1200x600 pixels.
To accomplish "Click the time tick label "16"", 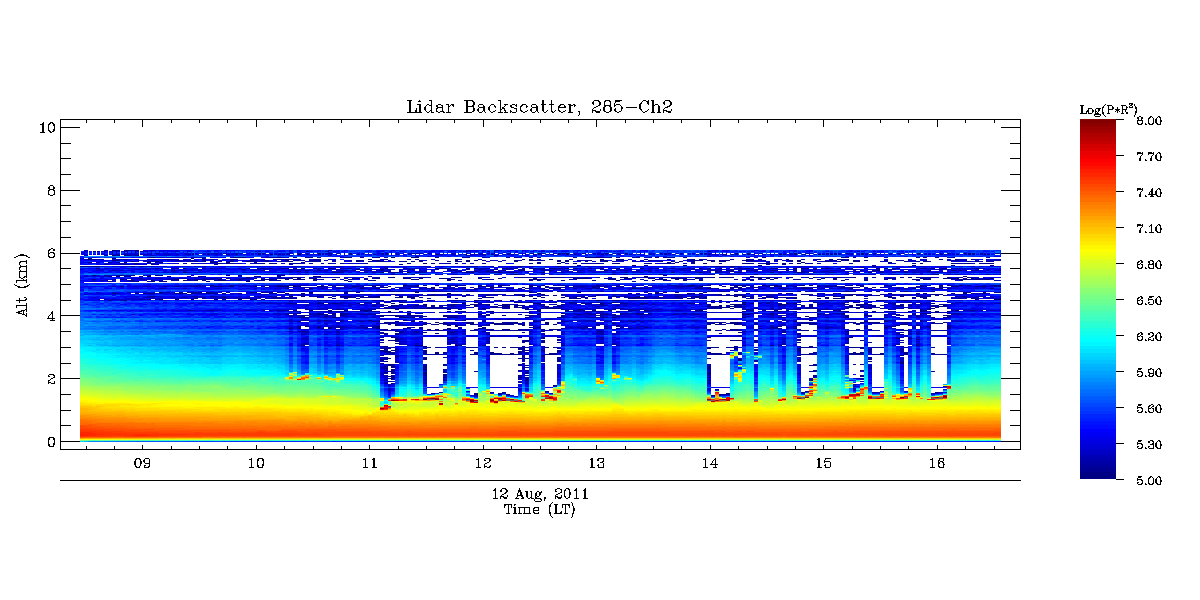I will [x=937, y=464].
